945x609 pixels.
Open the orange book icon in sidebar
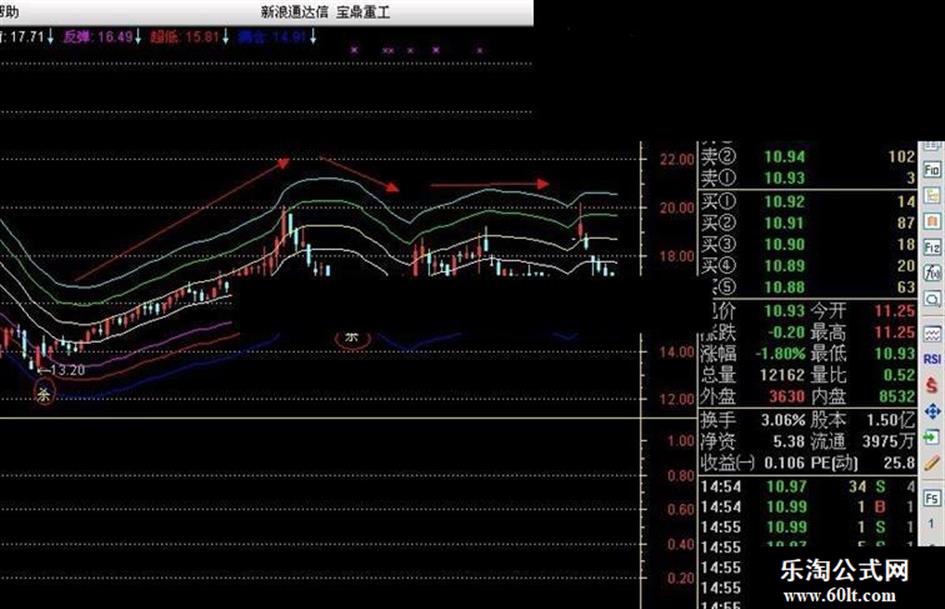click(x=932, y=221)
